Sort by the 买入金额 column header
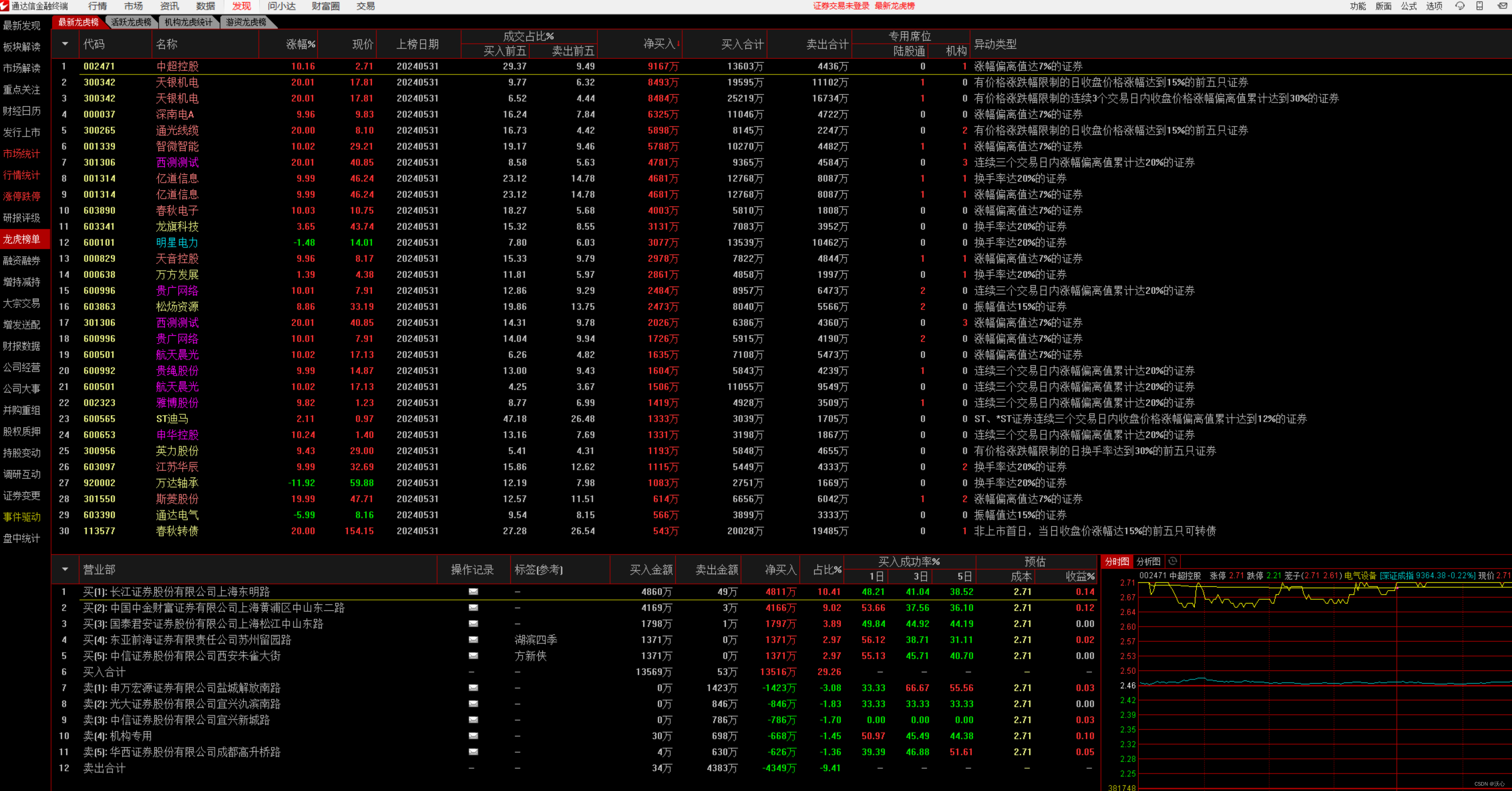 coord(651,569)
